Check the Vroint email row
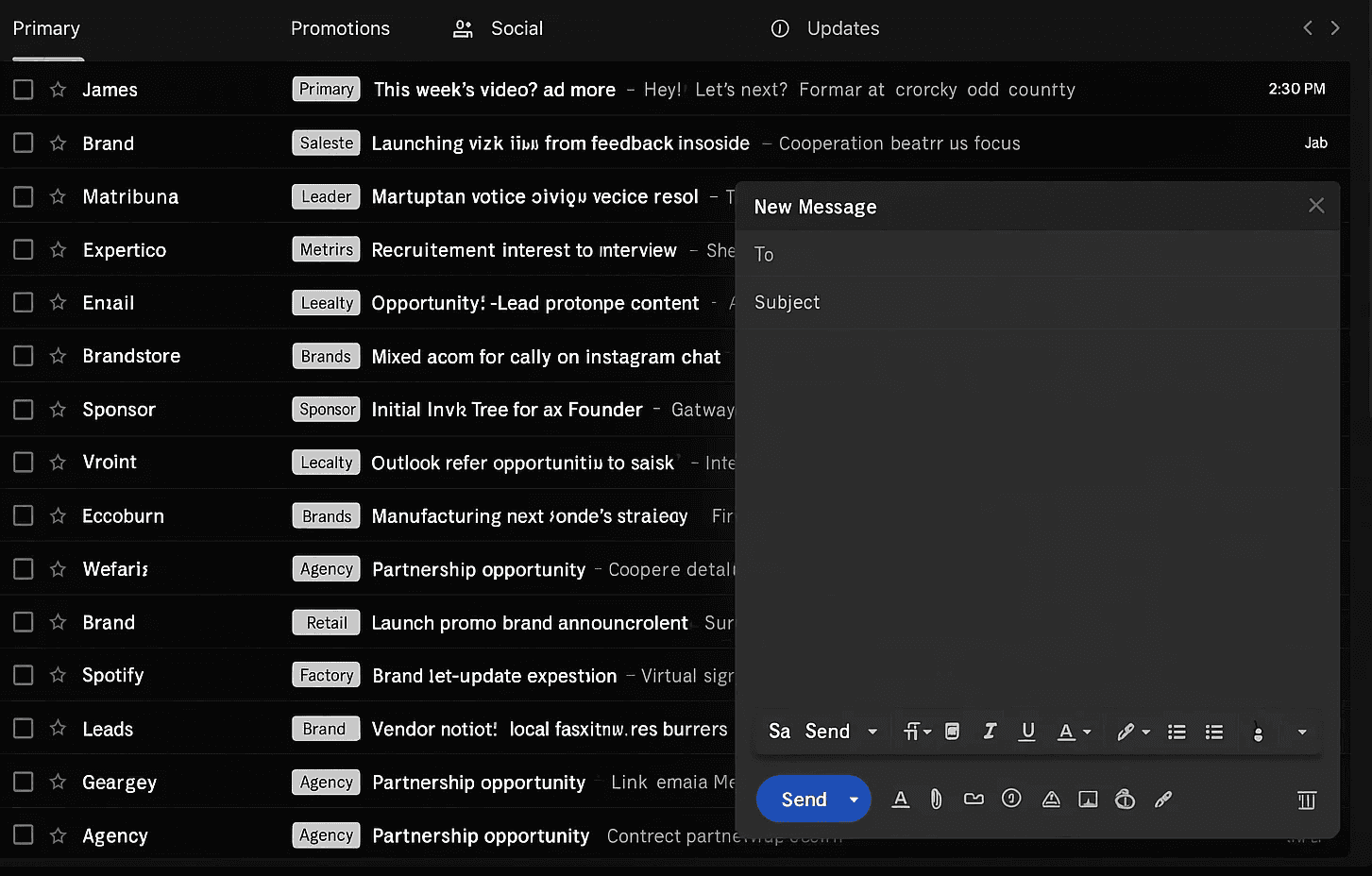The height and width of the screenshot is (876, 1372). [x=24, y=462]
